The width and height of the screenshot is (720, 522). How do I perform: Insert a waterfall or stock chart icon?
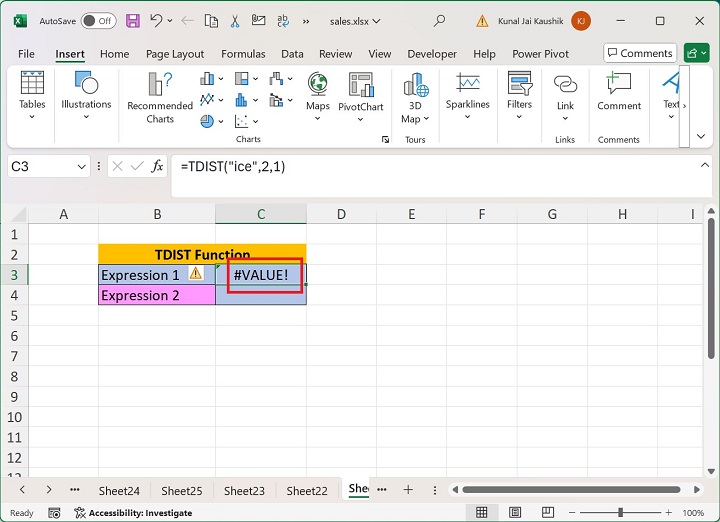point(276,79)
